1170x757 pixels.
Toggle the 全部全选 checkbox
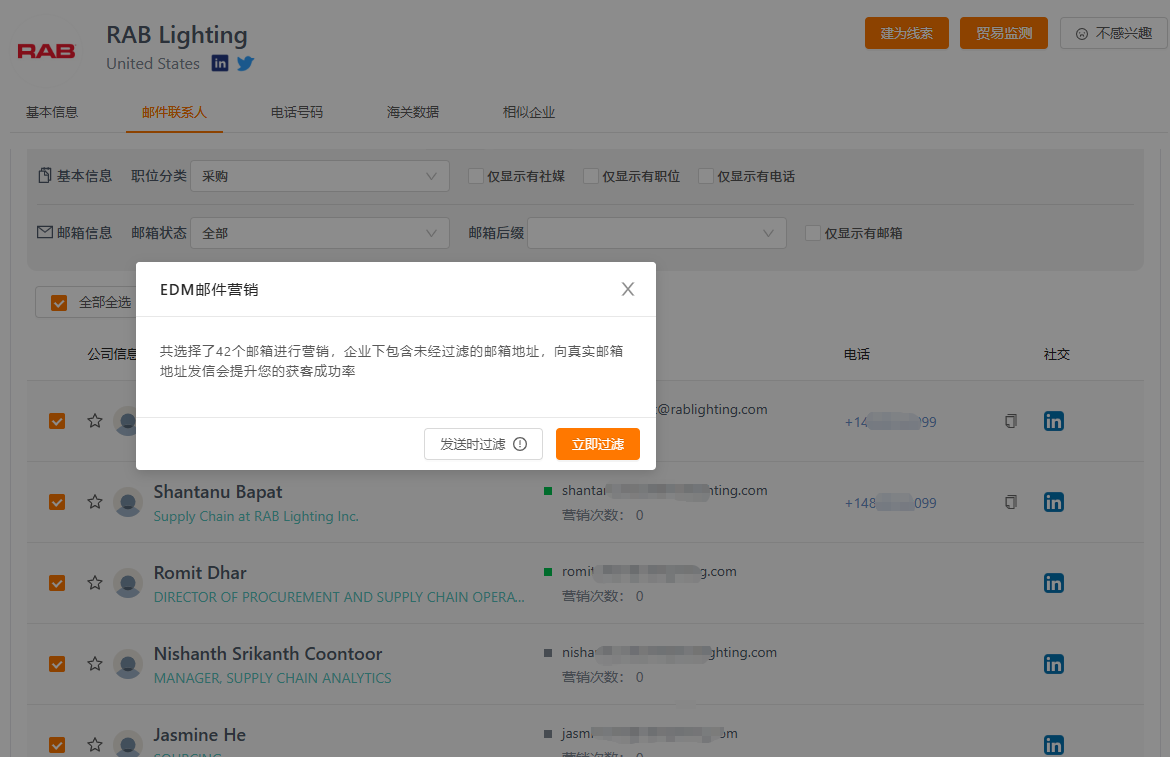(58, 303)
